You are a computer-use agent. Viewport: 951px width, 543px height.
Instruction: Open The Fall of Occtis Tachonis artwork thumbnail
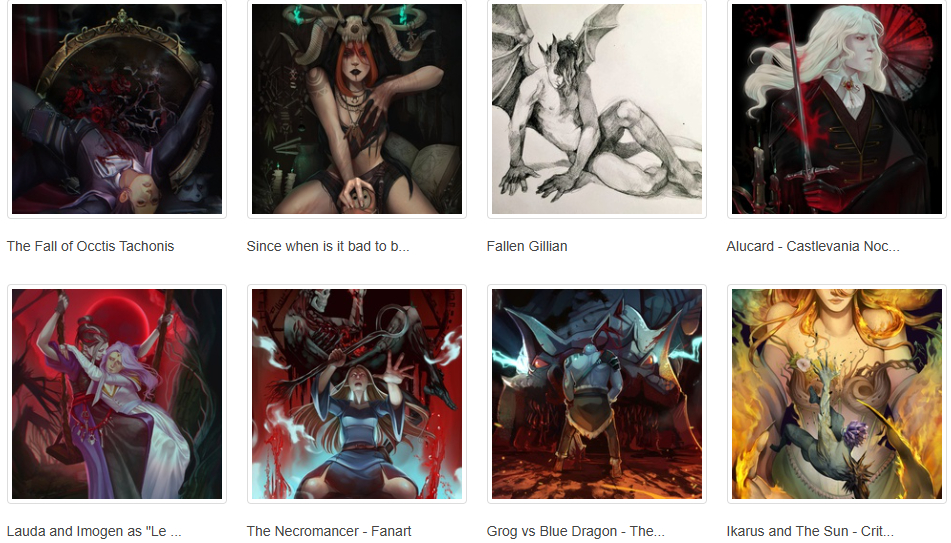pyautogui.click(x=117, y=109)
